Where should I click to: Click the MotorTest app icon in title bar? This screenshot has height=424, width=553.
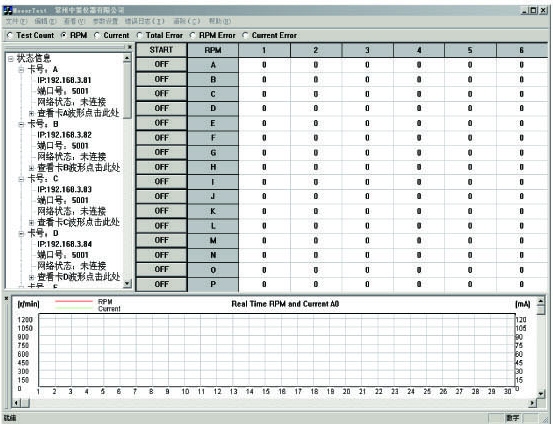tap(7, 10)
